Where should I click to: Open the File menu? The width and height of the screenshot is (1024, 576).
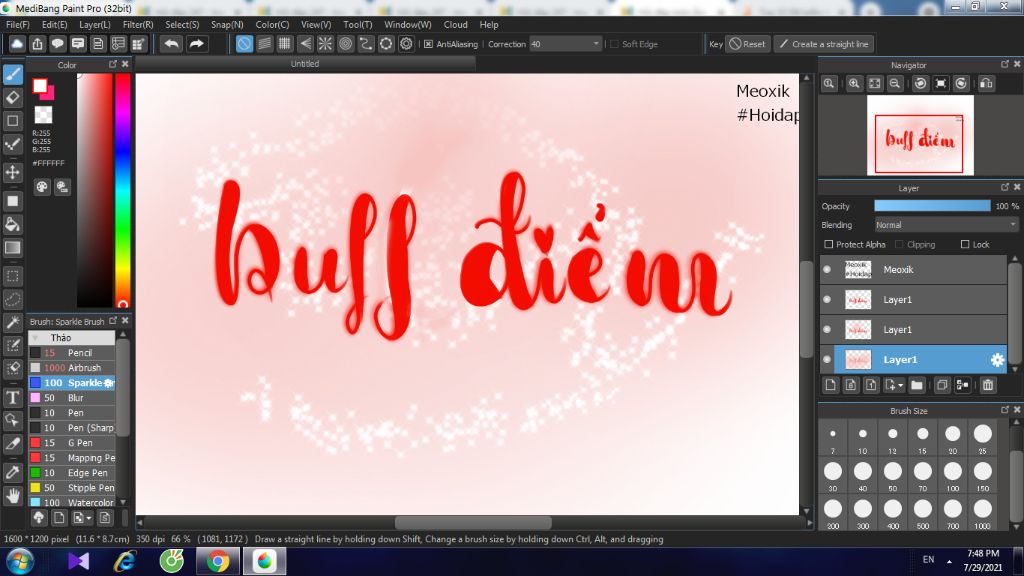pos(18,24)
